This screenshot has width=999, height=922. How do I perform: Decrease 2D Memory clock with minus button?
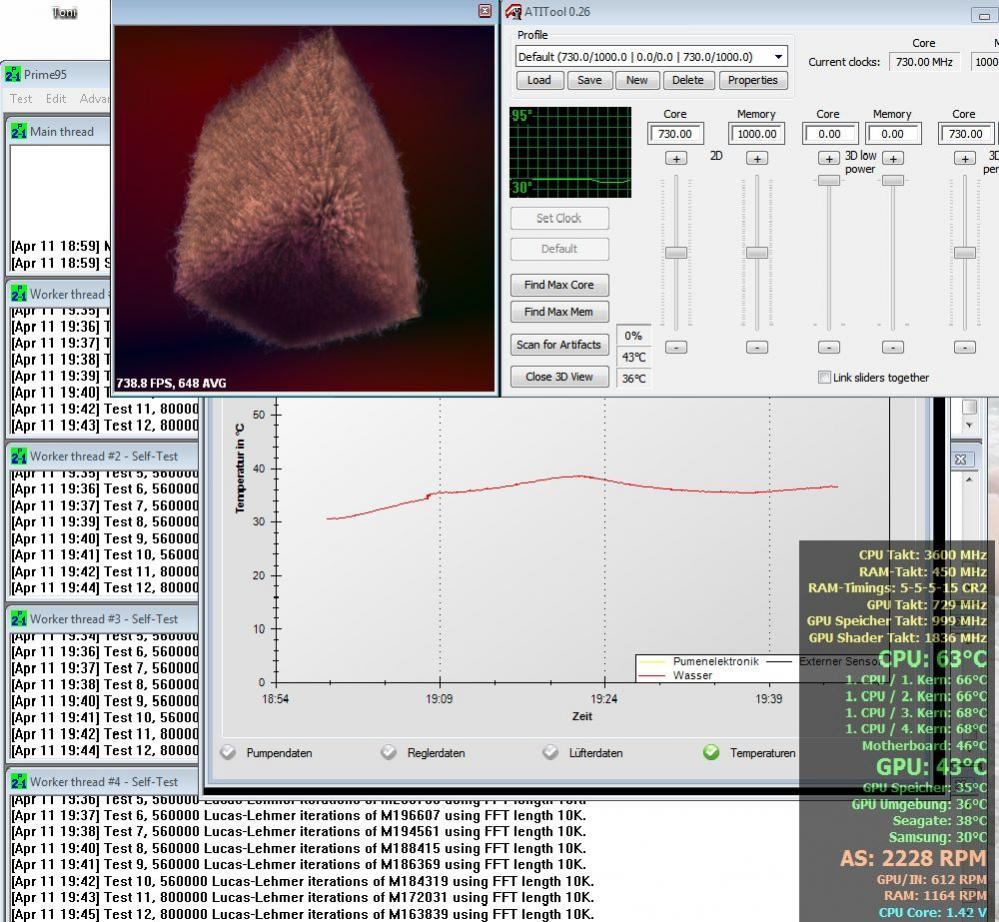pos(757,347)
